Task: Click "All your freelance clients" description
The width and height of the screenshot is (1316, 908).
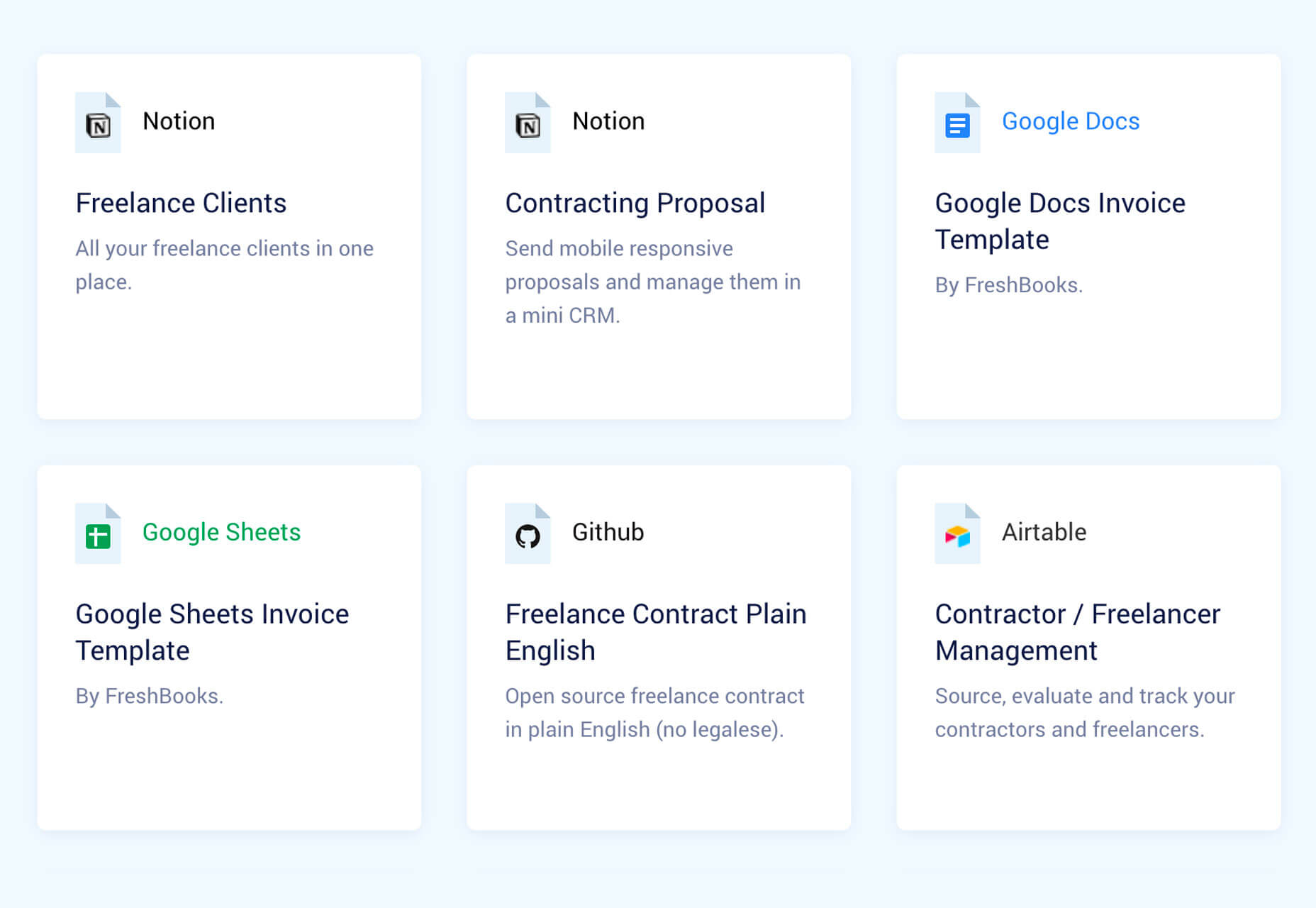Action: point(224,265)
